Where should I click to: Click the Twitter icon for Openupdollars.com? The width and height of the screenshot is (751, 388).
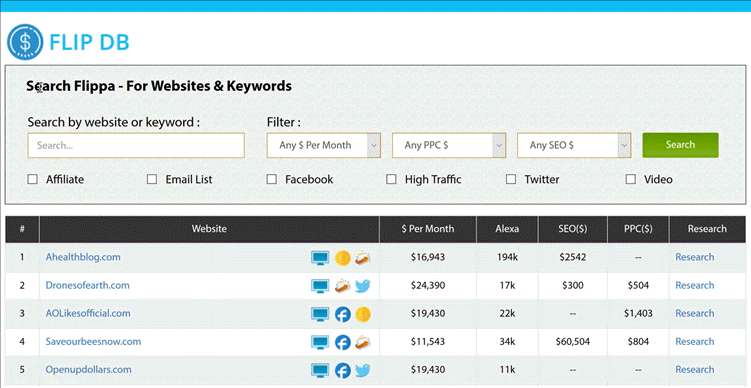(x=363, y=370)
